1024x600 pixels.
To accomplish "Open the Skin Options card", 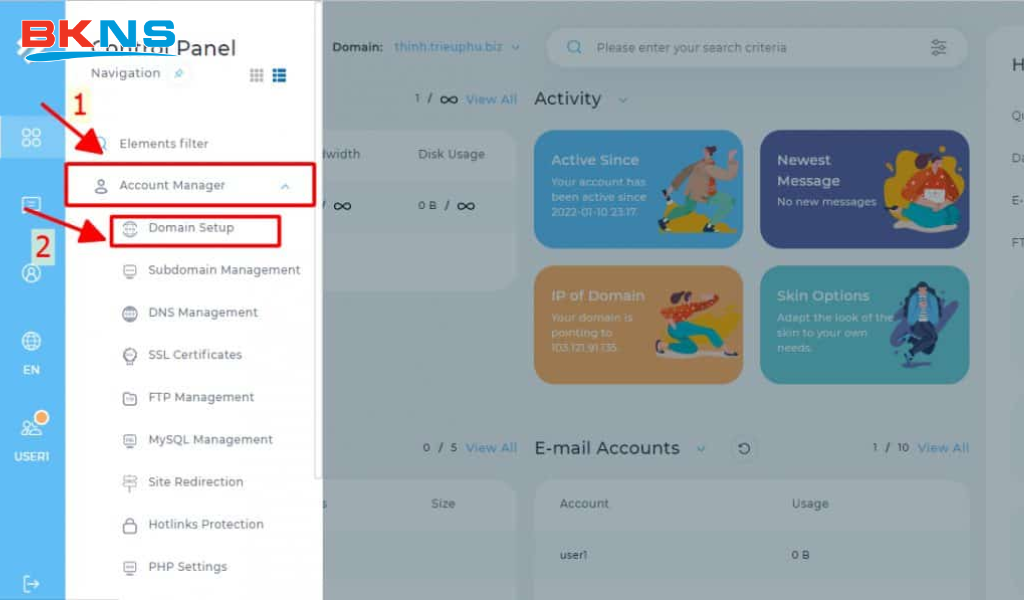I will point(864,324).
